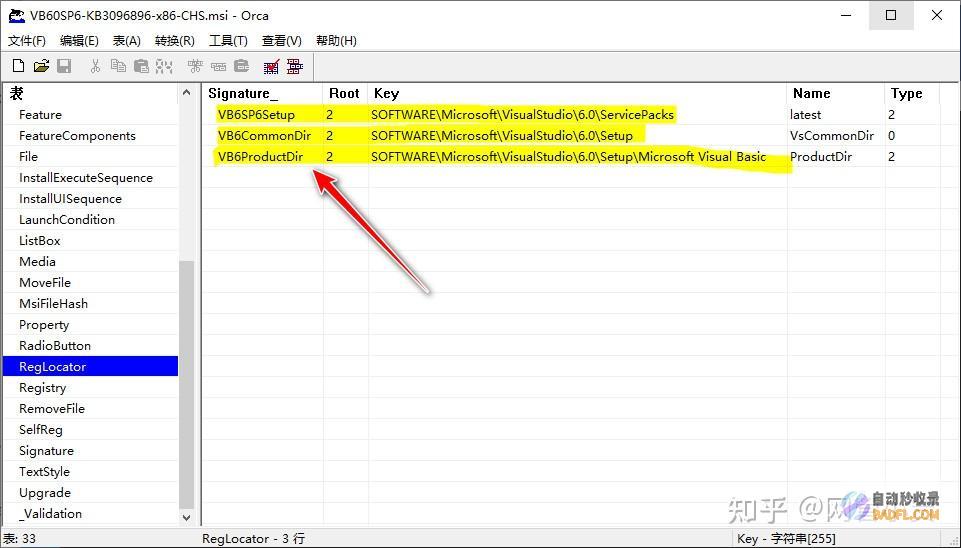
Task: Open the 帮助(H) menu
Action: click(336, 41)
